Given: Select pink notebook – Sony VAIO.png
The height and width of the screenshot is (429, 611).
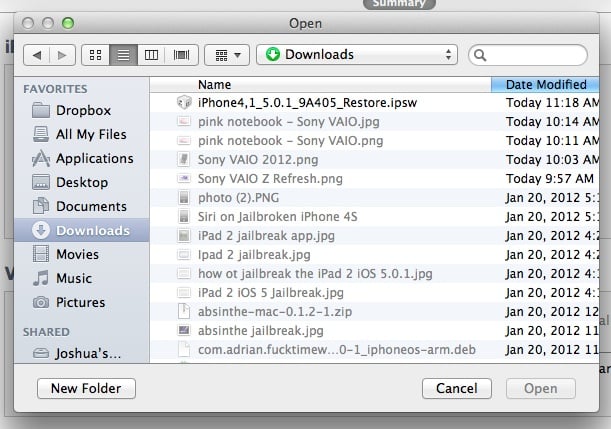Looking at the screenshot, I should click(x=374, y=141).
